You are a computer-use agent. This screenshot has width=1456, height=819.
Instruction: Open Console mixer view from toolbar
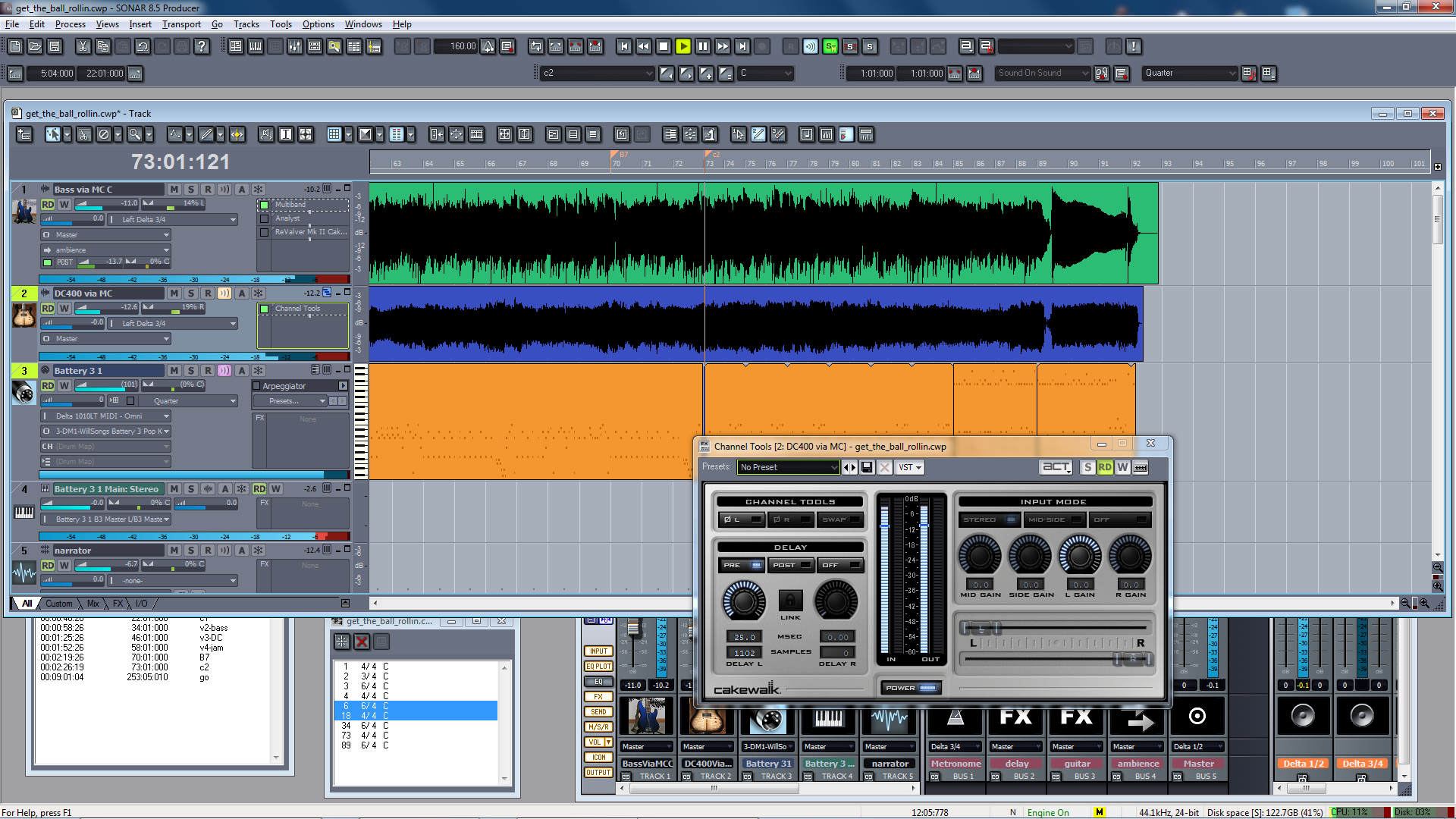click(295, 47)
